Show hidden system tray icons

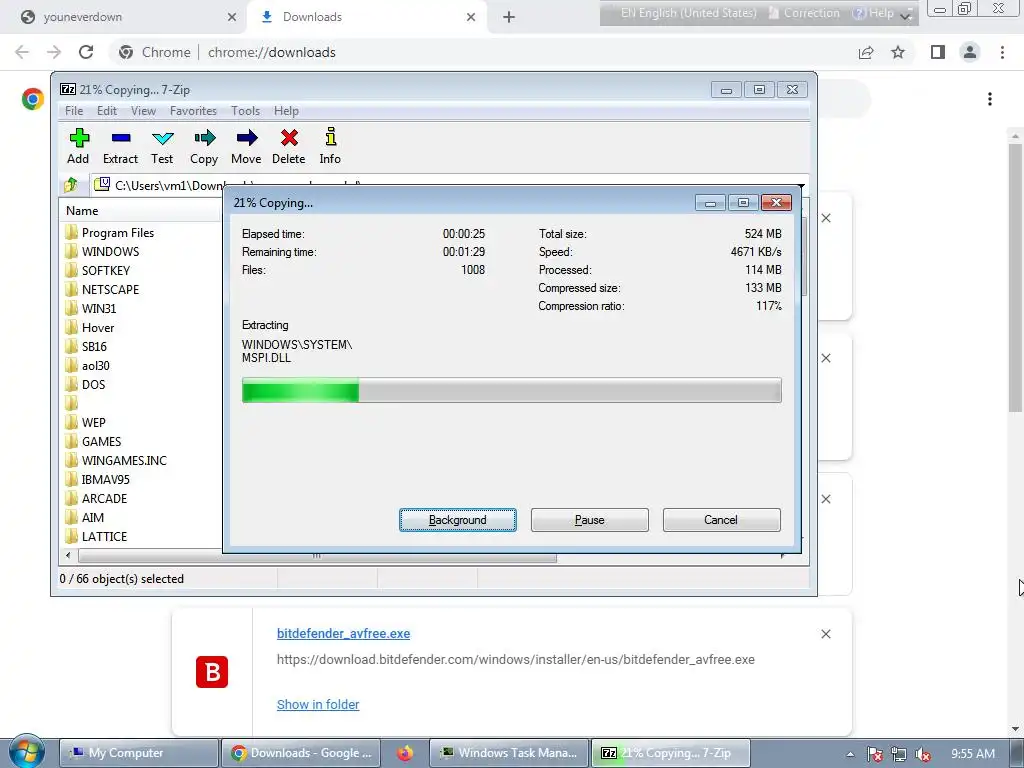point(850,754)
